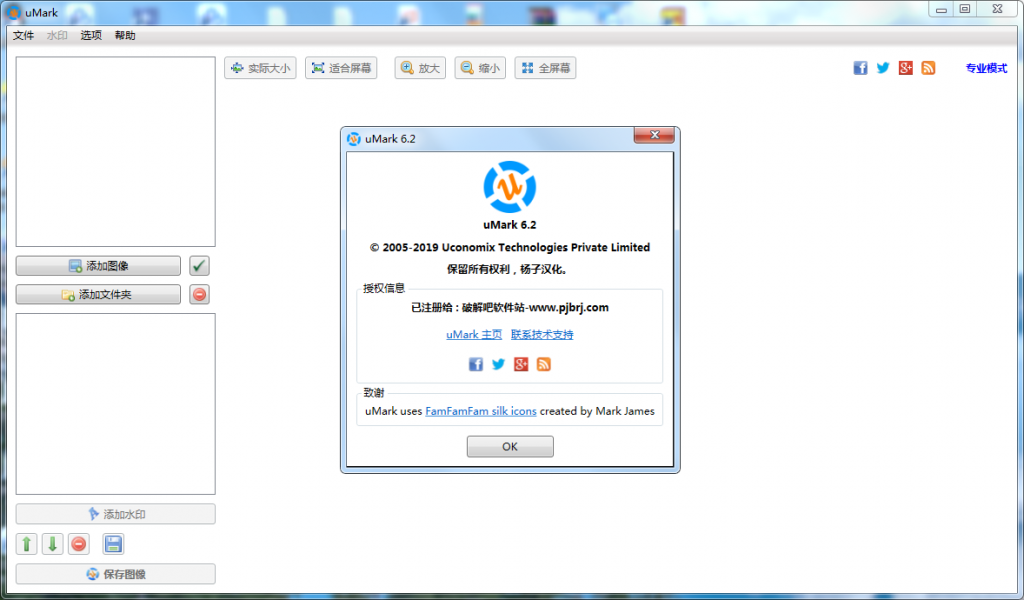
Task: Move watermark up with green up arrow
Action: pyautogui.click(x=27, y=544)
